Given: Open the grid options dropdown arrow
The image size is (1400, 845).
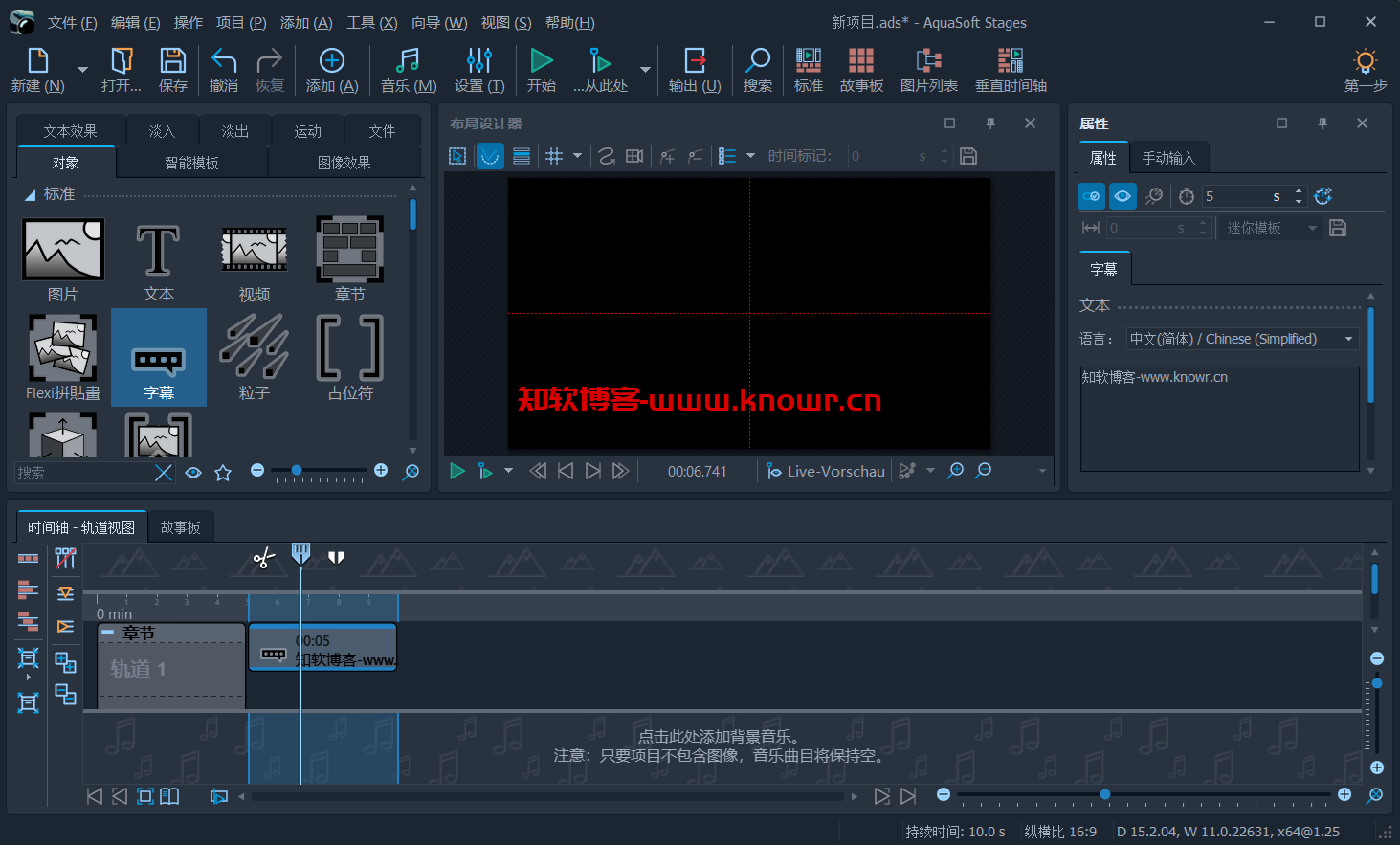Looking at the screenshot, I should point(577,156).
